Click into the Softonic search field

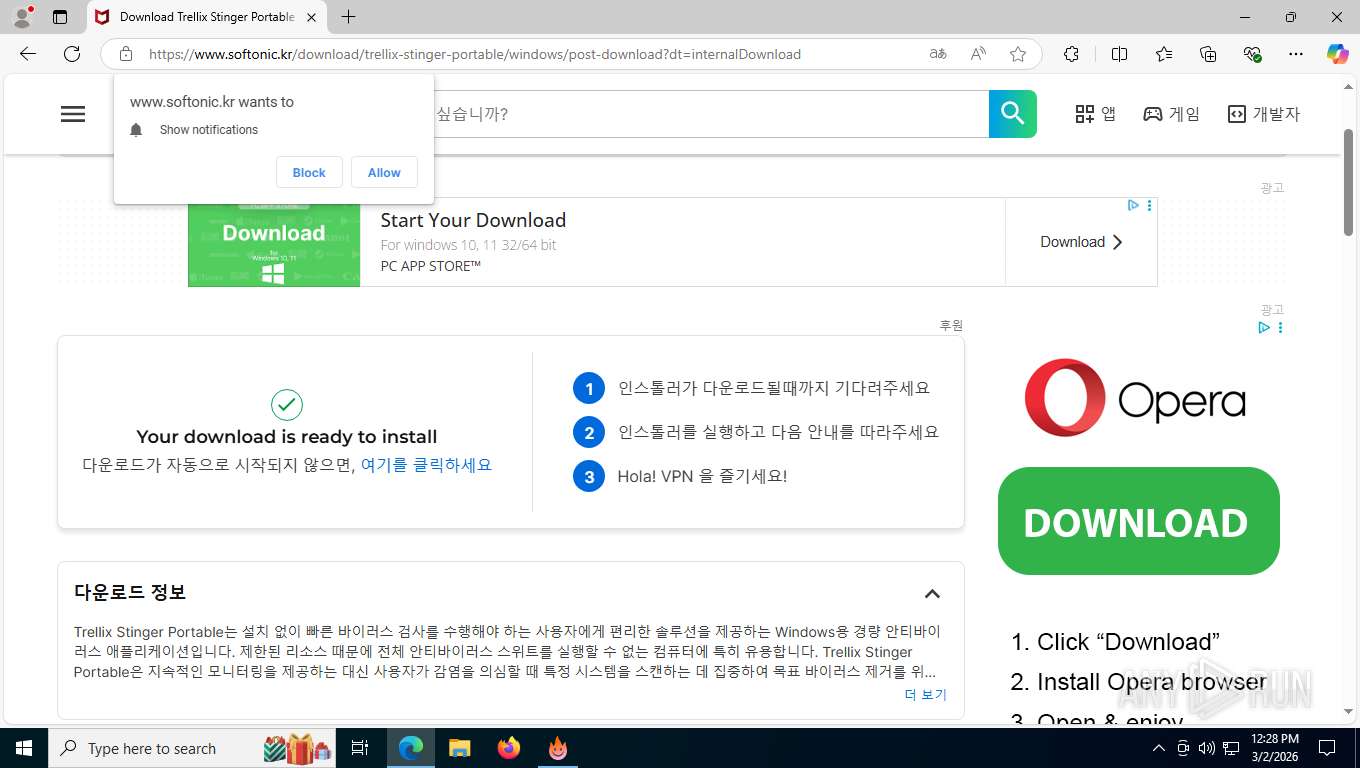click(x=710, y=114)
